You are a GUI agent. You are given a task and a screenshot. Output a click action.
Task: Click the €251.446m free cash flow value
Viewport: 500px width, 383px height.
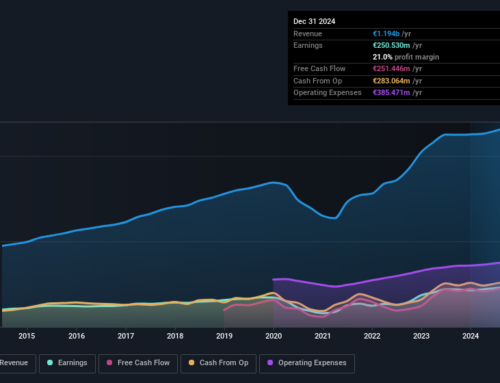391,69
